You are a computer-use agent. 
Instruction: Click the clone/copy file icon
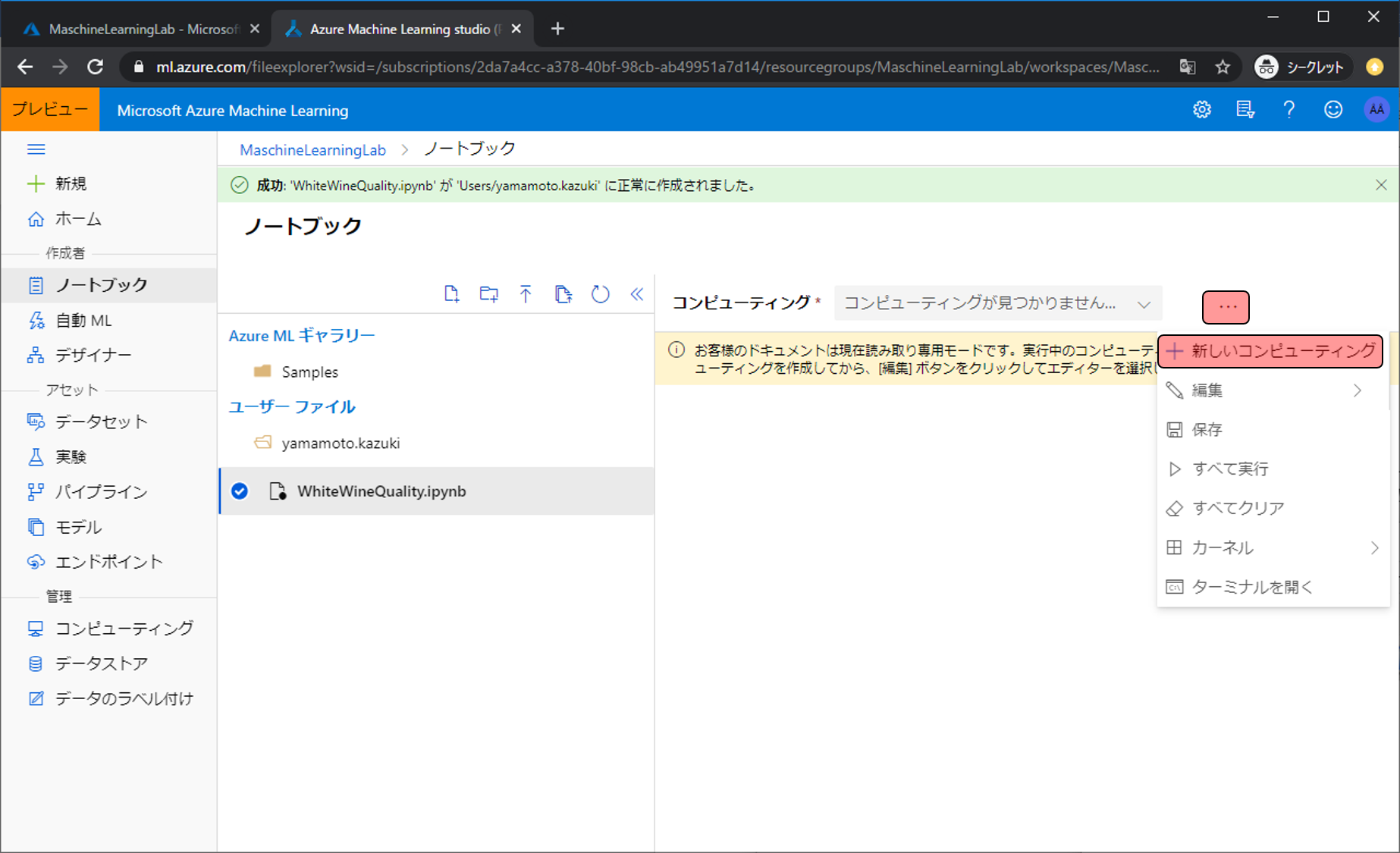(x=563, y=294)
